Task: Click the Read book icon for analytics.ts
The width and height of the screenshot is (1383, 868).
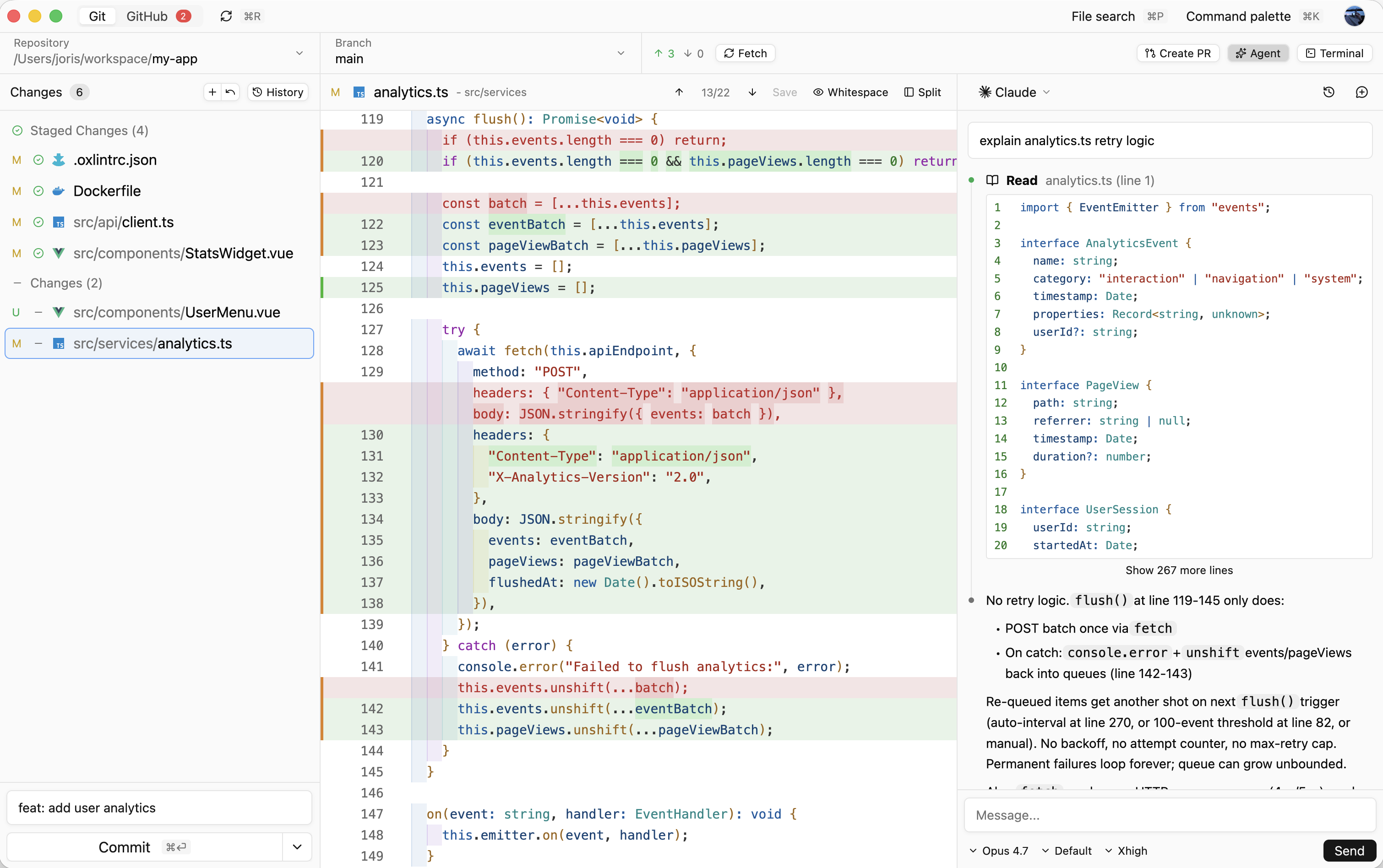Action: click(992, 180)
